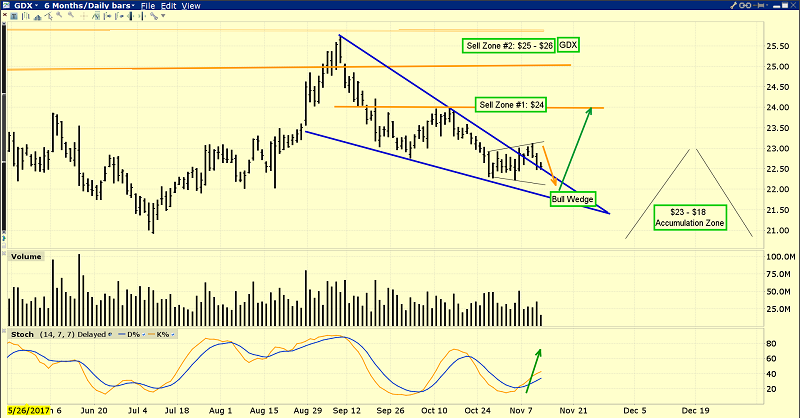Click the green GDX label box

pos(568,45)
